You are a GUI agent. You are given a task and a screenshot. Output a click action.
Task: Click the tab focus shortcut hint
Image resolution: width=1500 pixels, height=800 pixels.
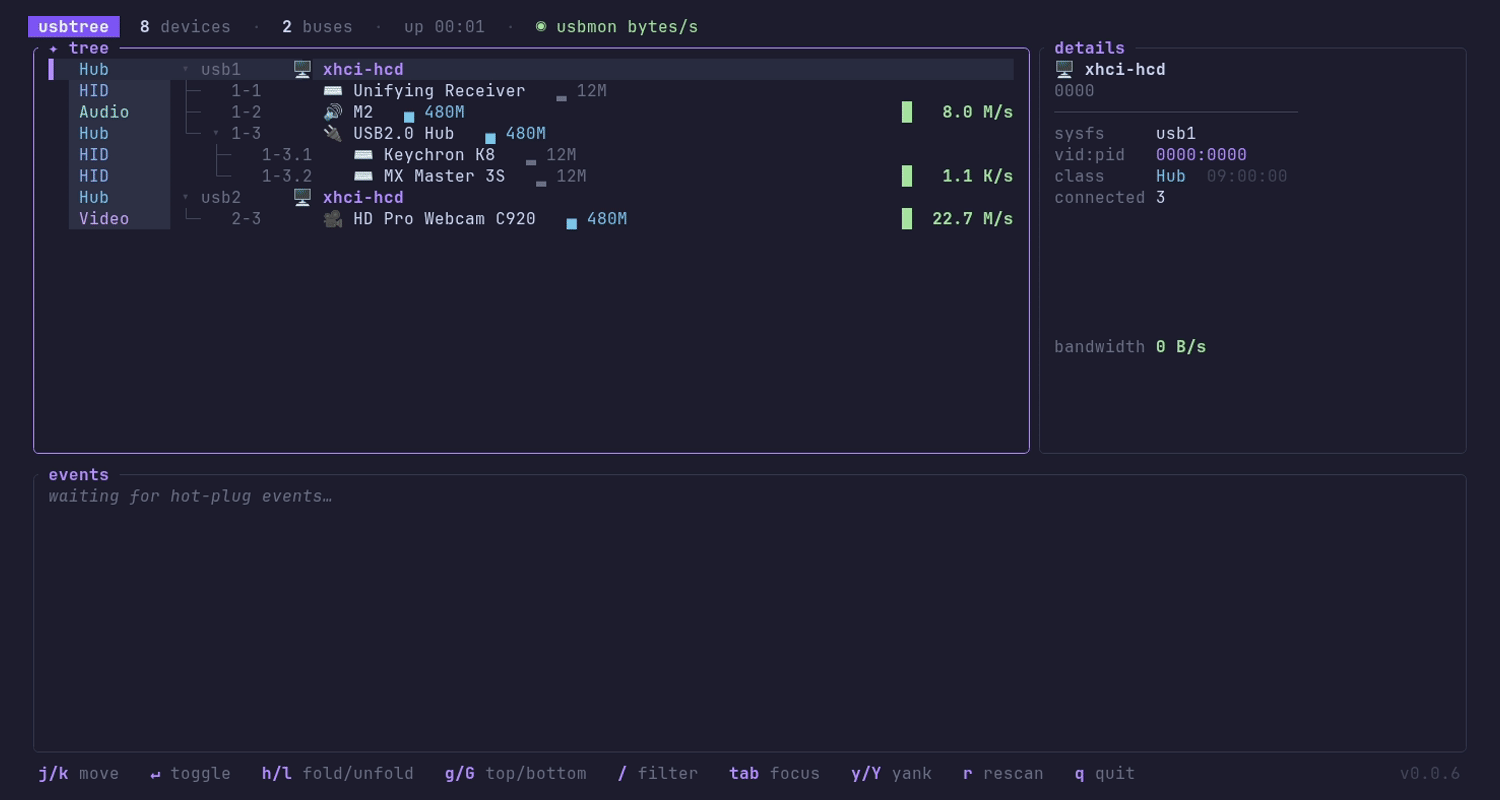[x=775, y=773]
